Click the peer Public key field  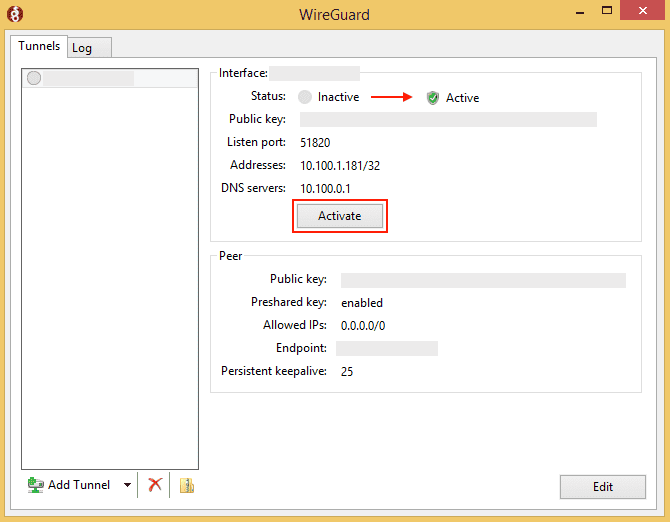tap(483, 280)
